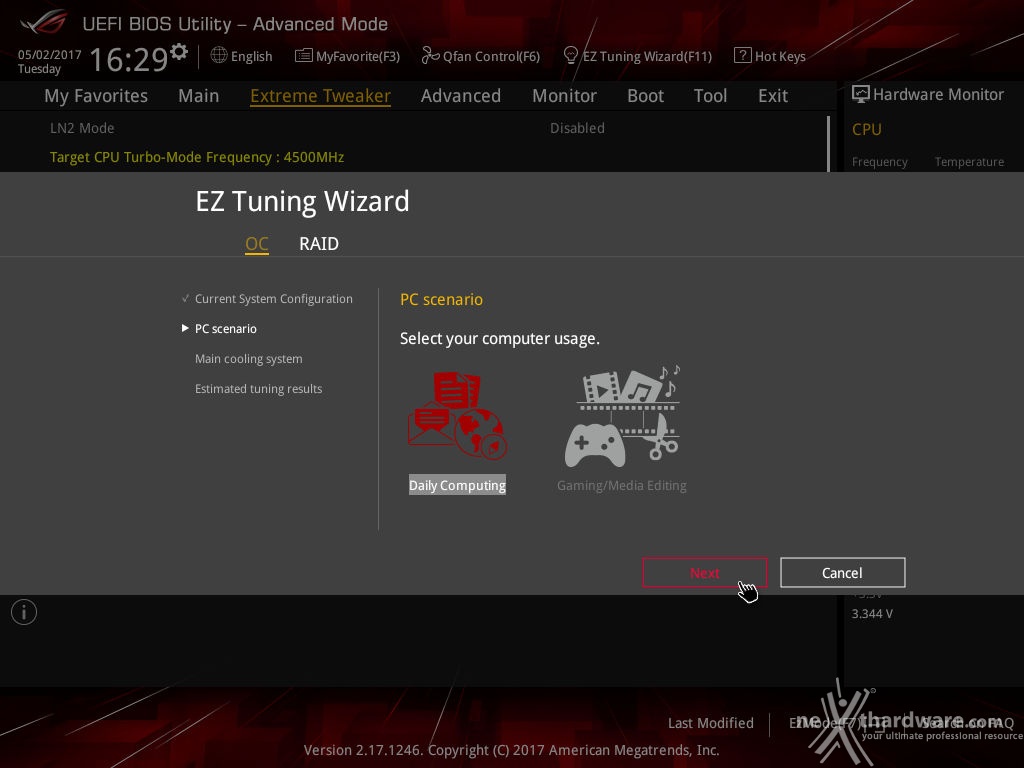Open the settings gear next to clock
The width and height of the screenshot is (1024, 768).
coord(179,52)
